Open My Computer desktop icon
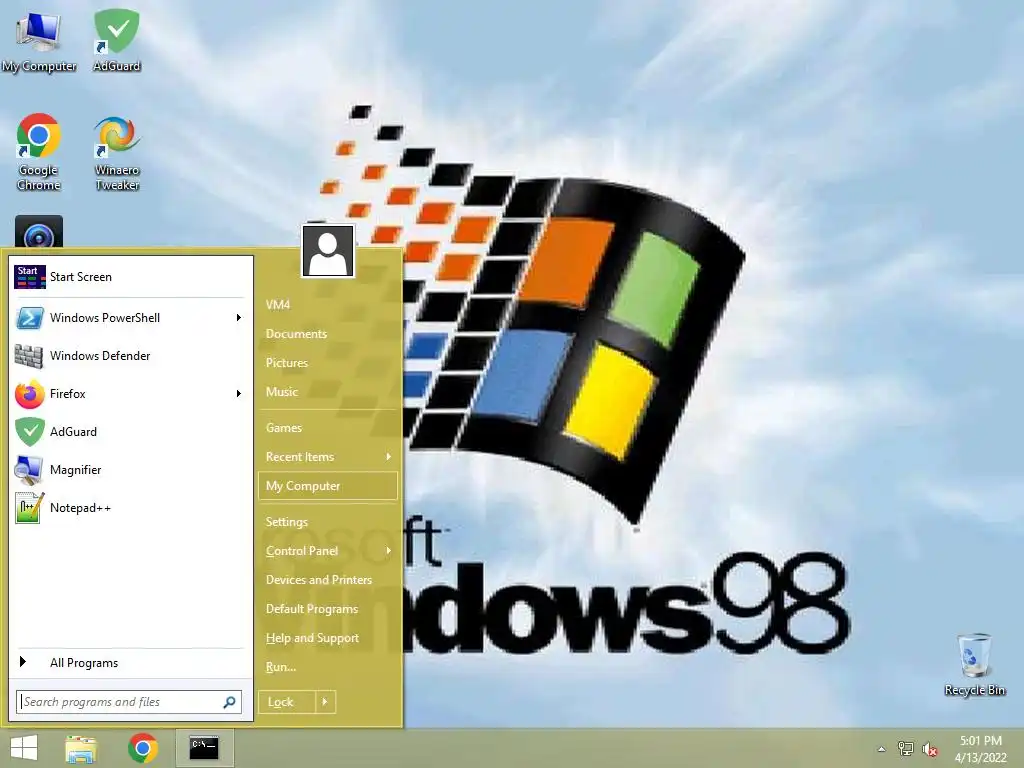Viewport: 1024px width, 768px height. point(39,40)
